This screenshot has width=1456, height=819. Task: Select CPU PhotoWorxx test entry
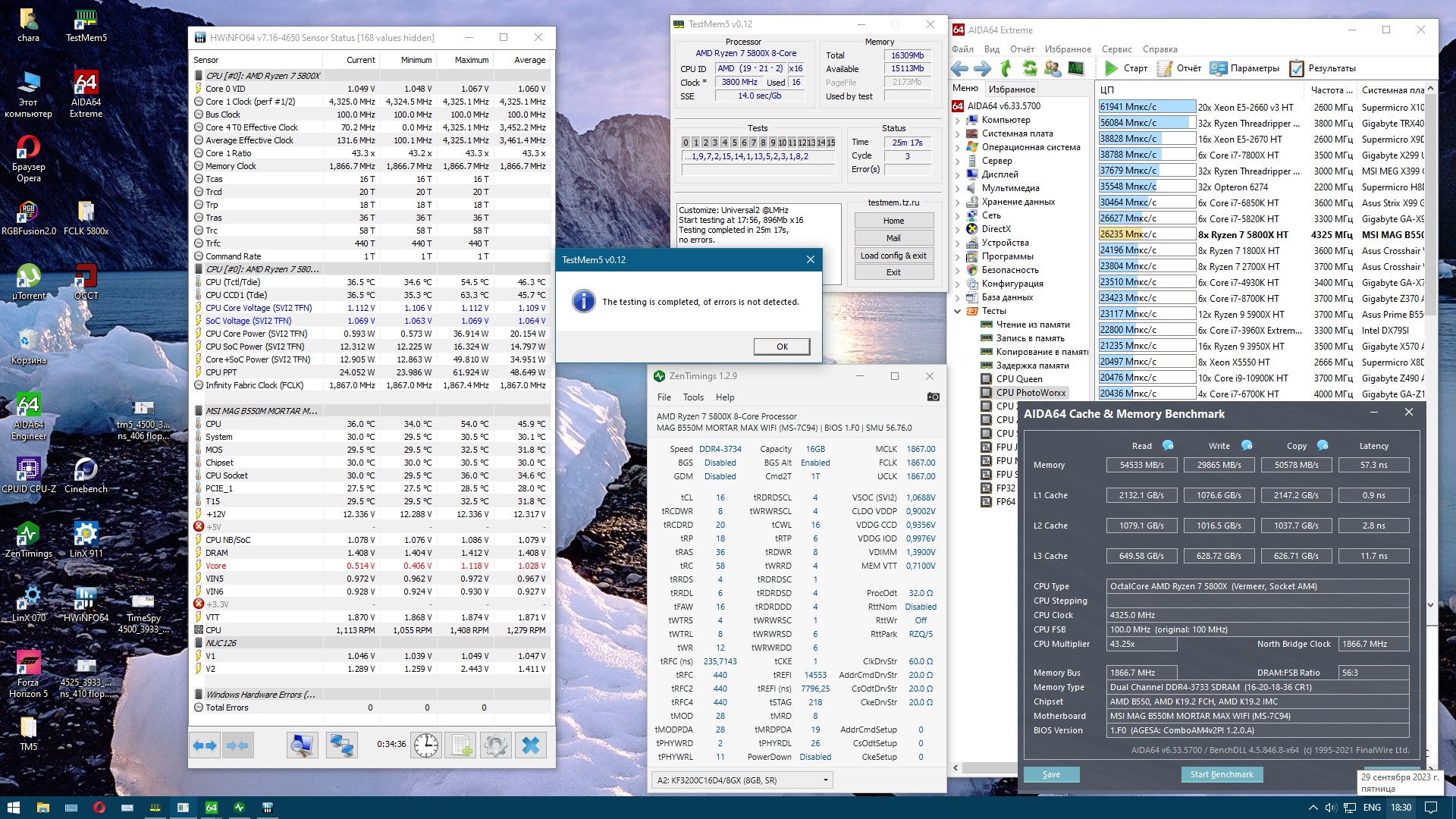coord(1030,393)
